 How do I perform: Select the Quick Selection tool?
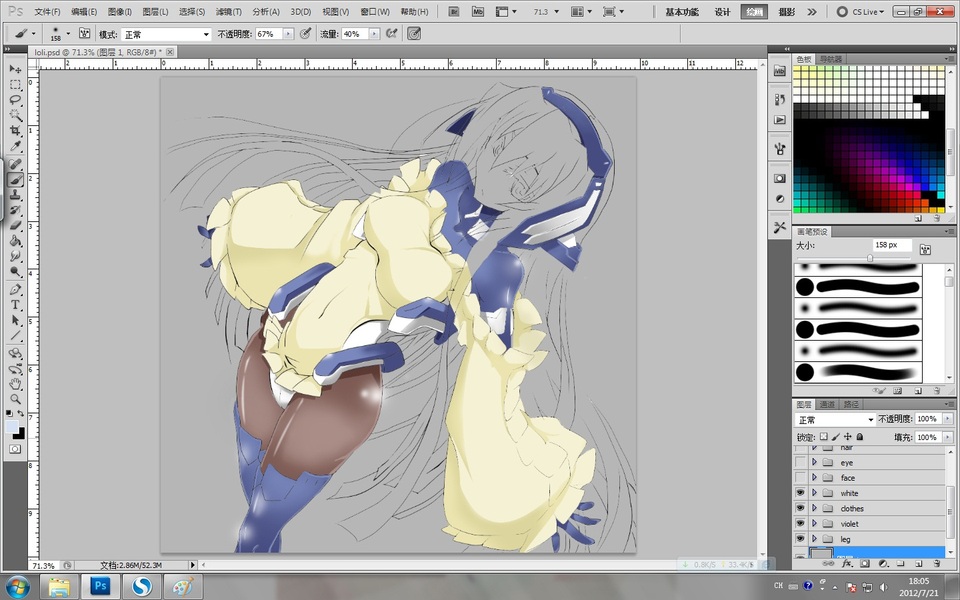tap(15, 115)
